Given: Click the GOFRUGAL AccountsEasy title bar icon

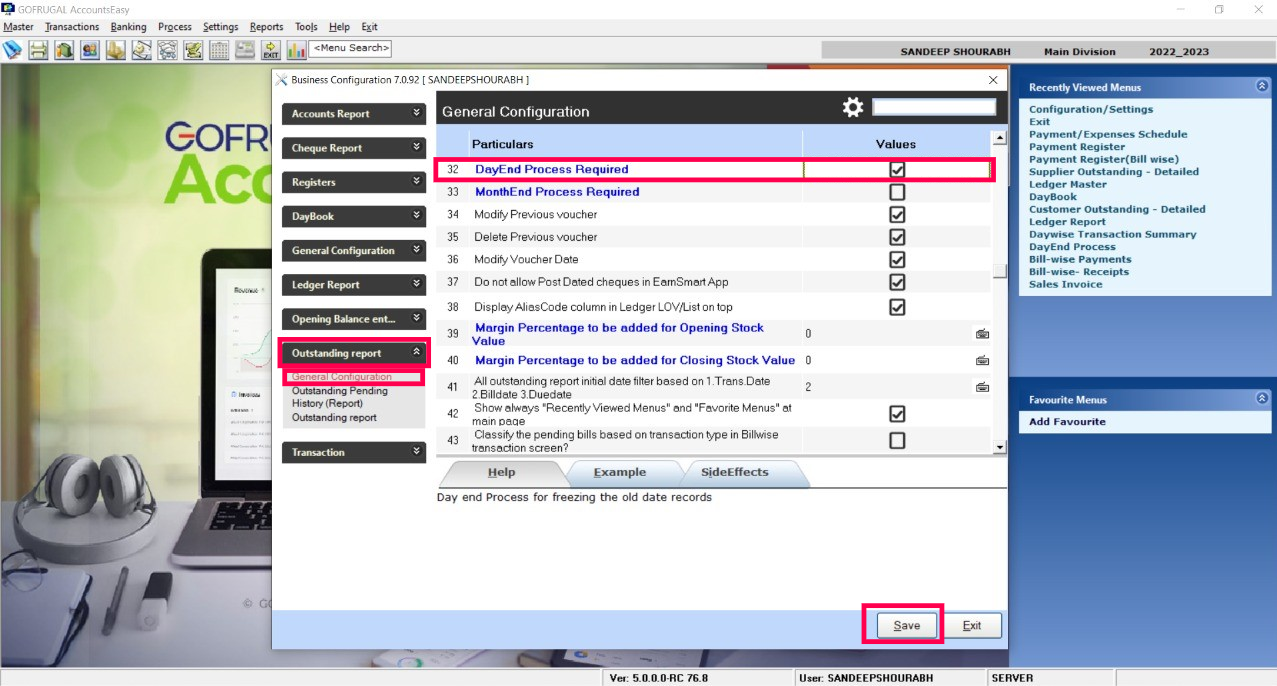Looking at the screenshot, I should click(9, 9).
